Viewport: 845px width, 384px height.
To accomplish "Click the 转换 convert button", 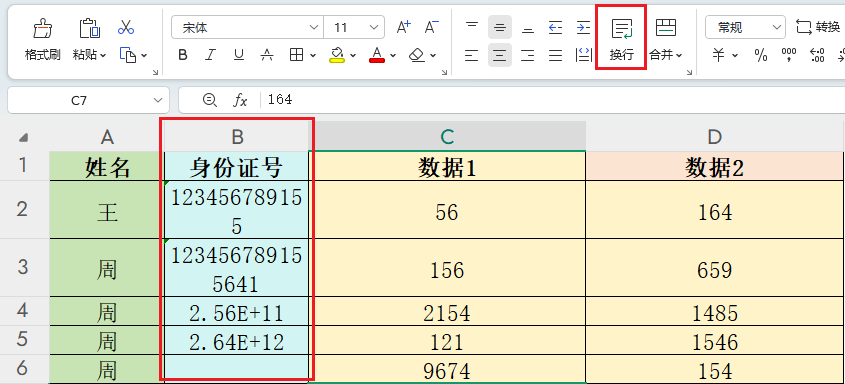I will (x=818, y=27).
